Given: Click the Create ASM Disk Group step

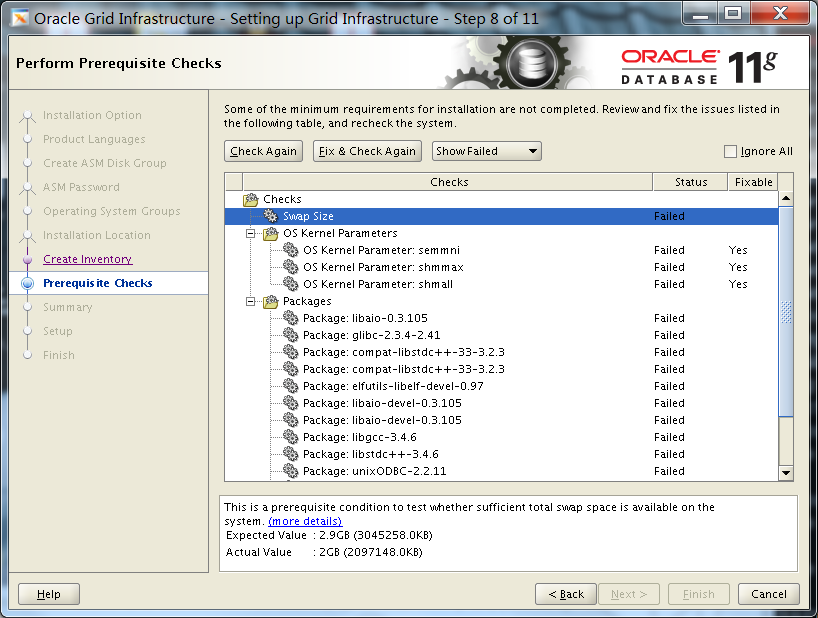Looking at the screenshot, I should [105, 163].
